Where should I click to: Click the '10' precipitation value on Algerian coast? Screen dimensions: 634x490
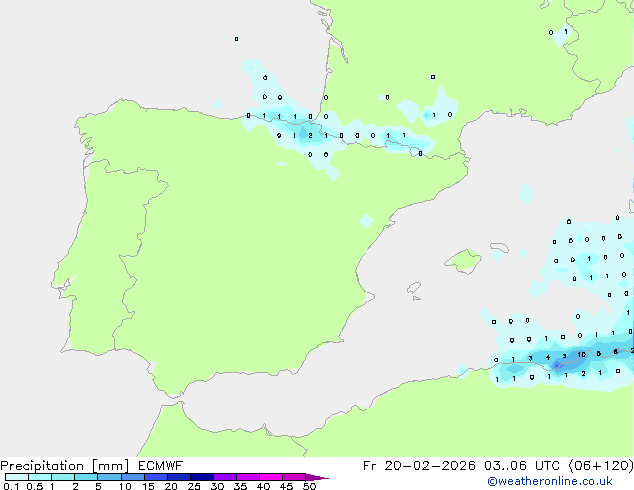(x=581, y=355)
